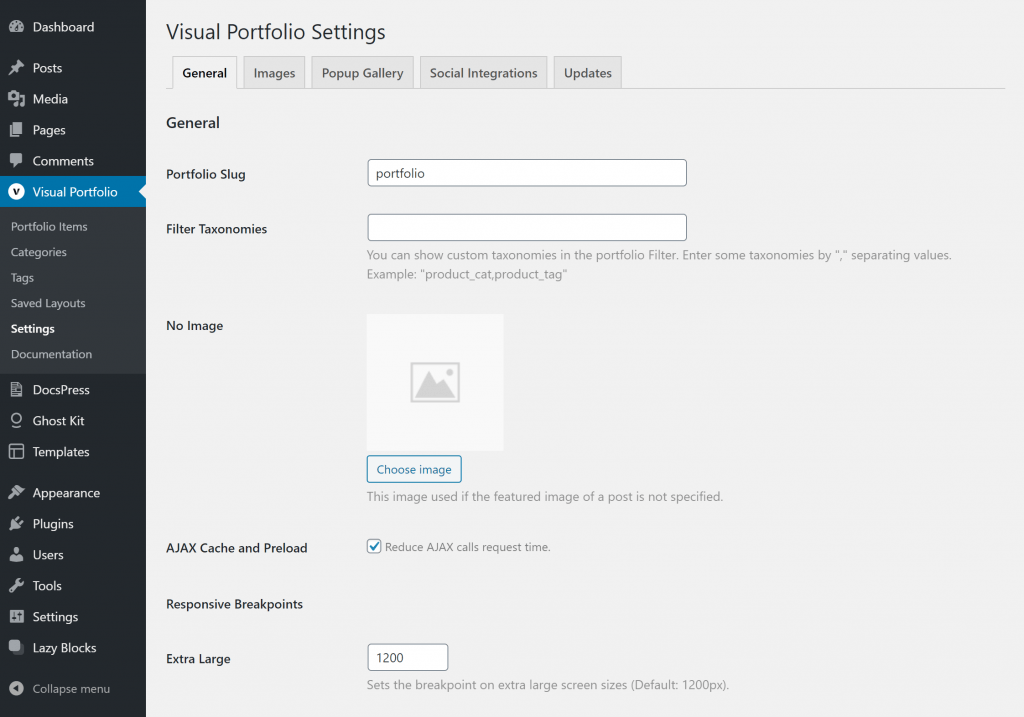Click the Visual Portfolio Settings heading

pos(276,32)
